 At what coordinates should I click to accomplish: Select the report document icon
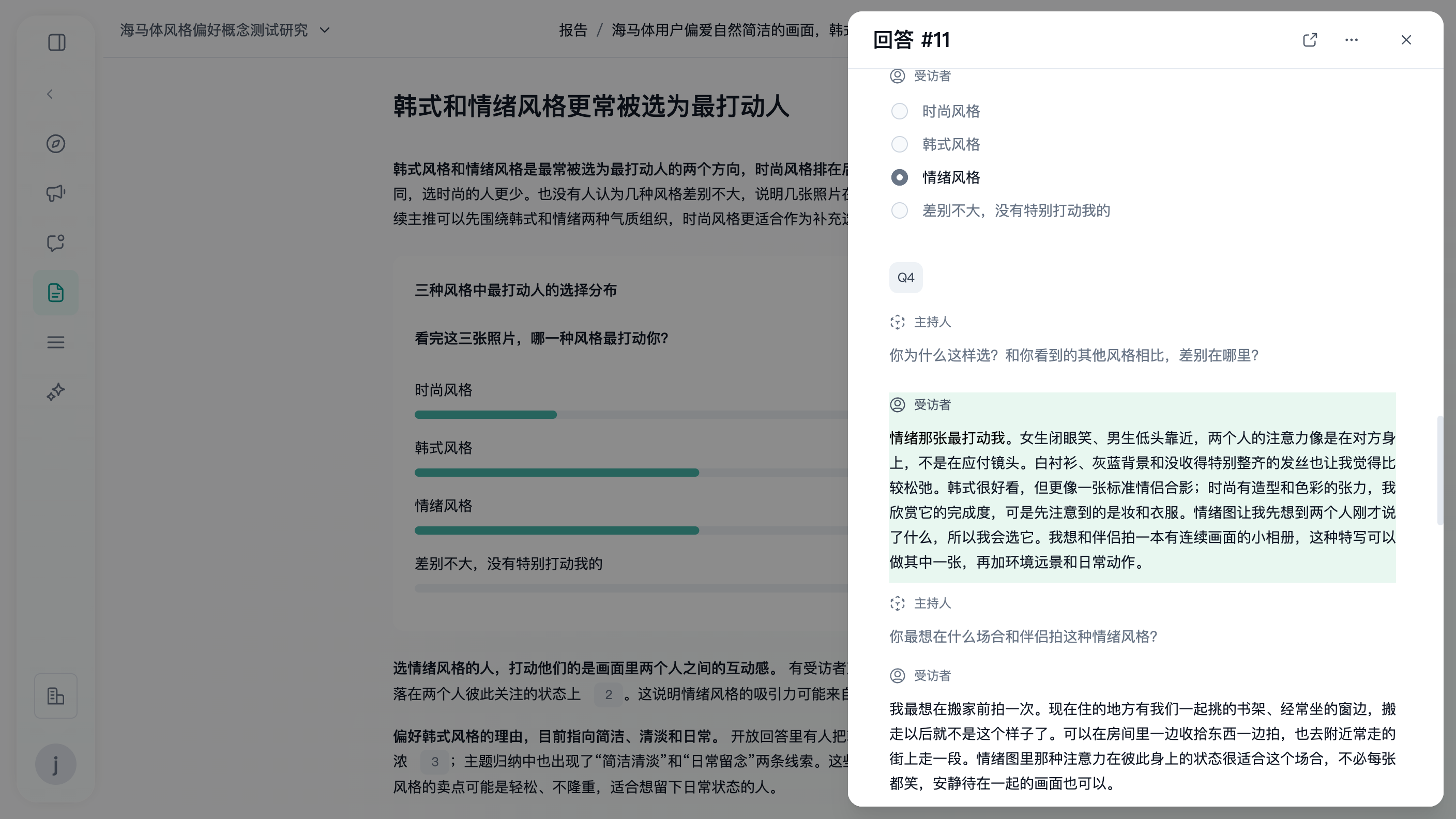55,292
